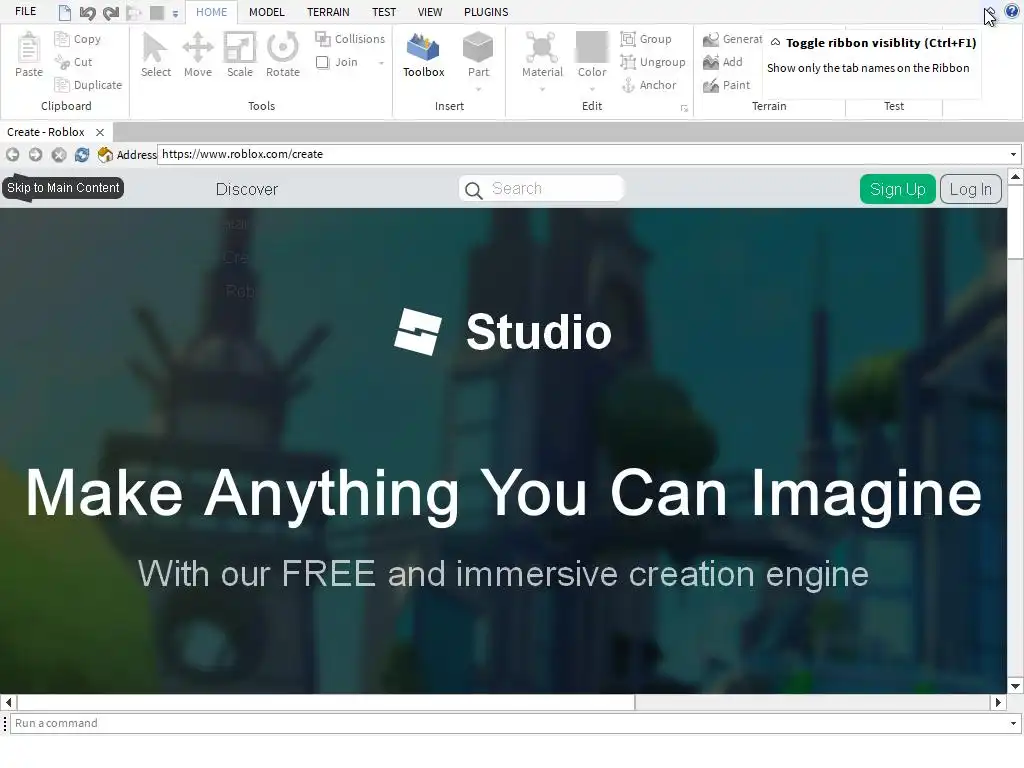This screenshot has width=1024, height=768.
Task: Click the green Sign Up button
Action: click(897, 189)
